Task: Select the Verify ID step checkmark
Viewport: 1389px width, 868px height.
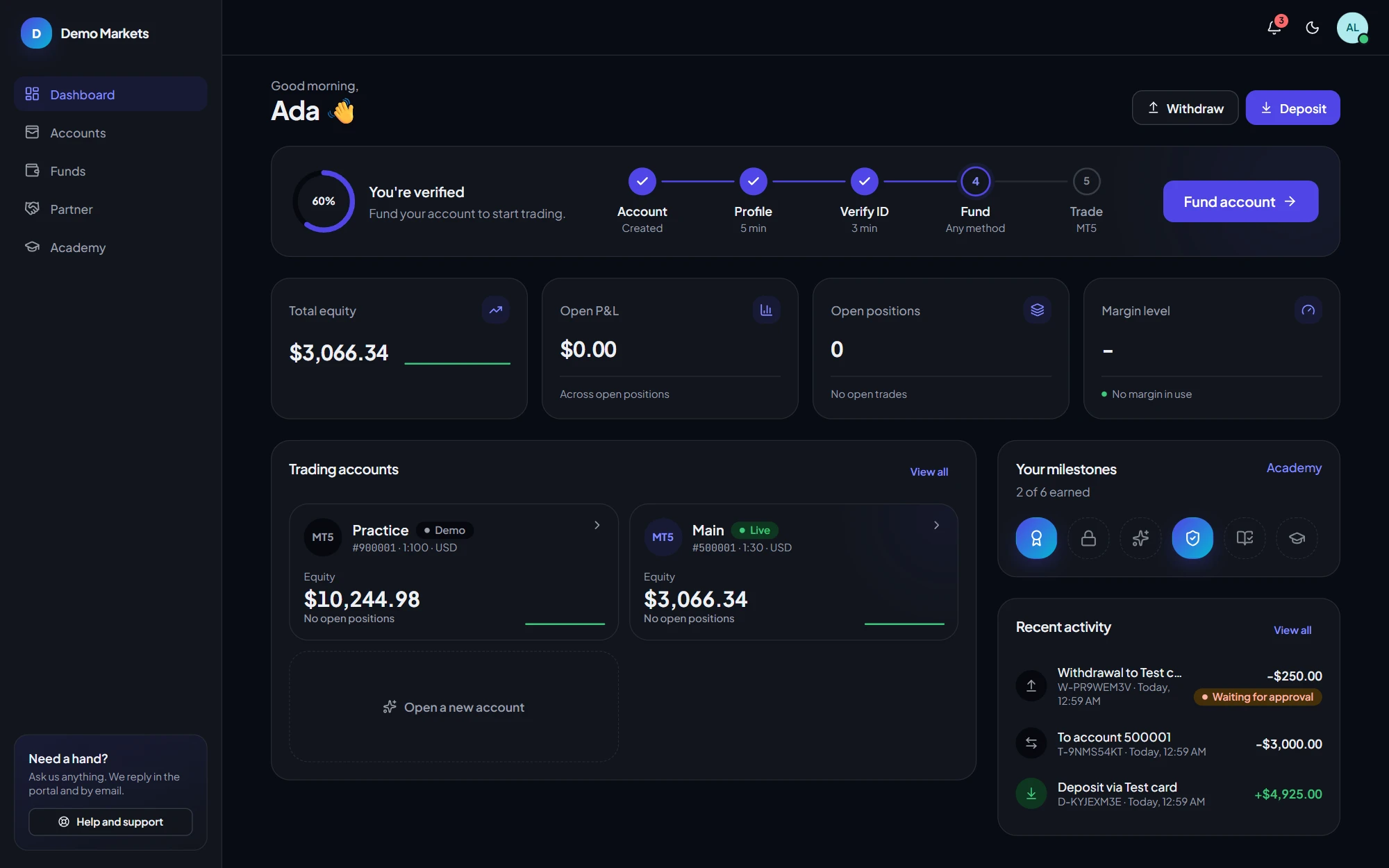Action: pos(865,181)
